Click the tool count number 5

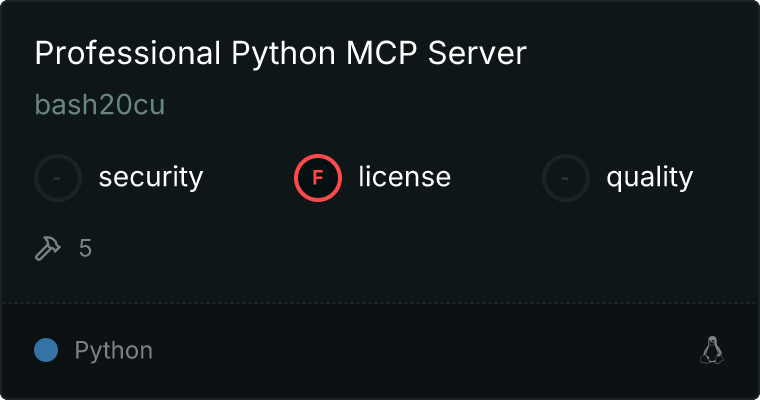pos(85,248)
